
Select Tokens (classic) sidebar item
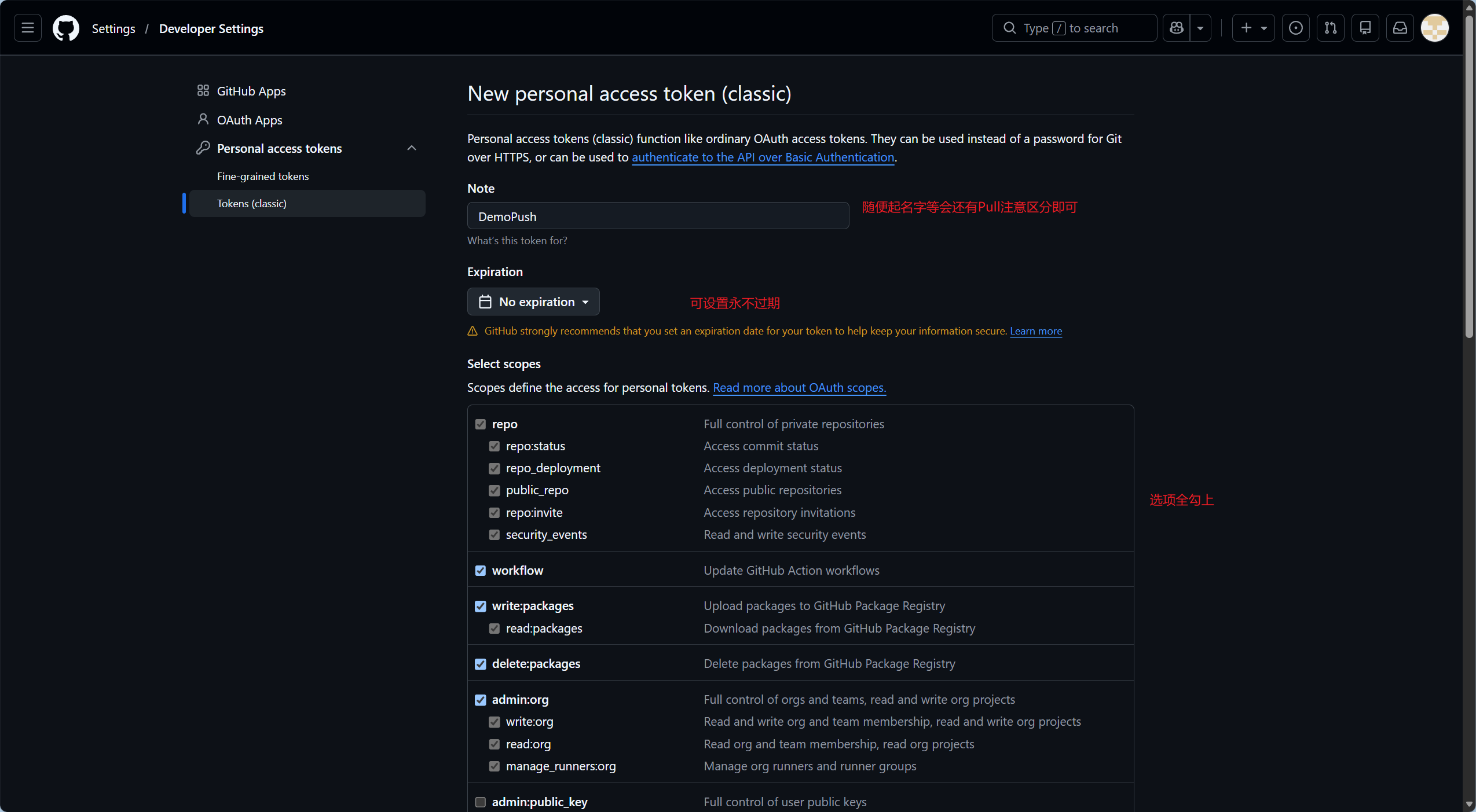click(307, 203)
